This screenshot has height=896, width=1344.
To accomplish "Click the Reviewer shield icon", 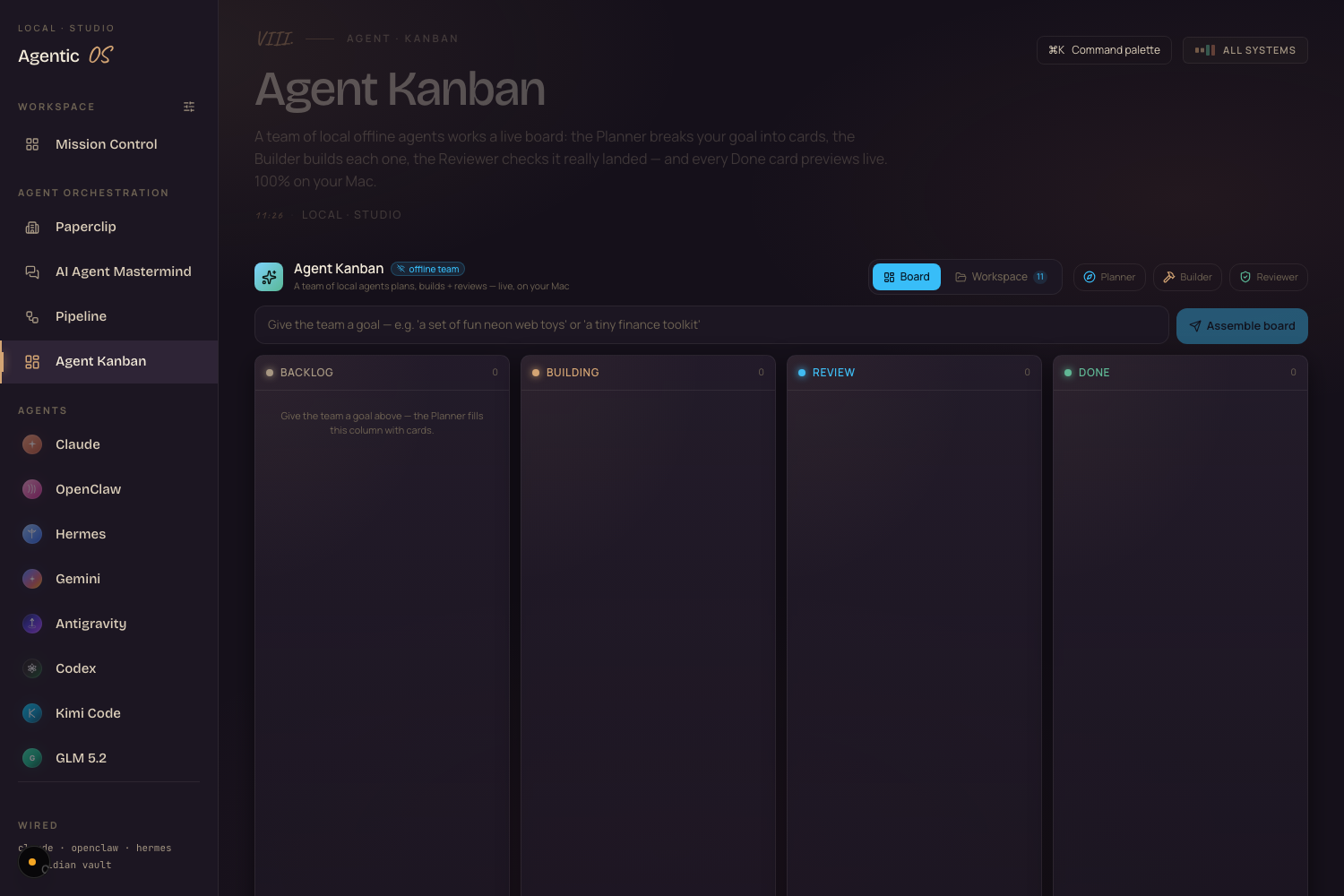I will click(x=1245, y=277).
